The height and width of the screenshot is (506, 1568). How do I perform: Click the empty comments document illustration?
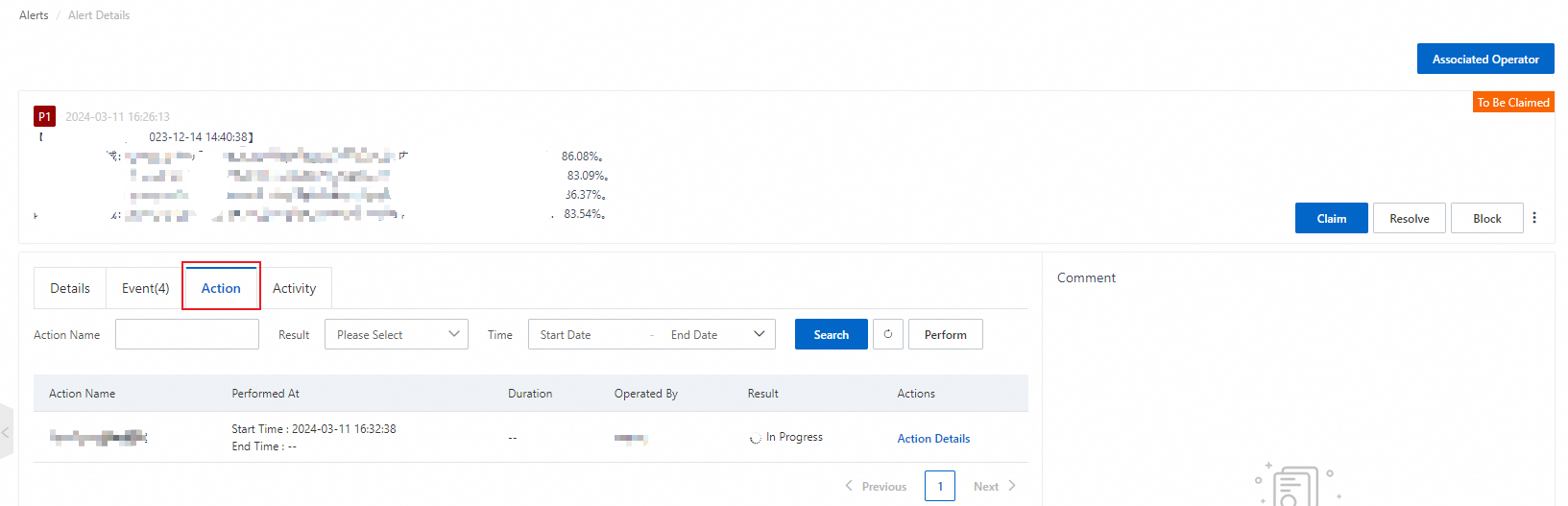1298,483
